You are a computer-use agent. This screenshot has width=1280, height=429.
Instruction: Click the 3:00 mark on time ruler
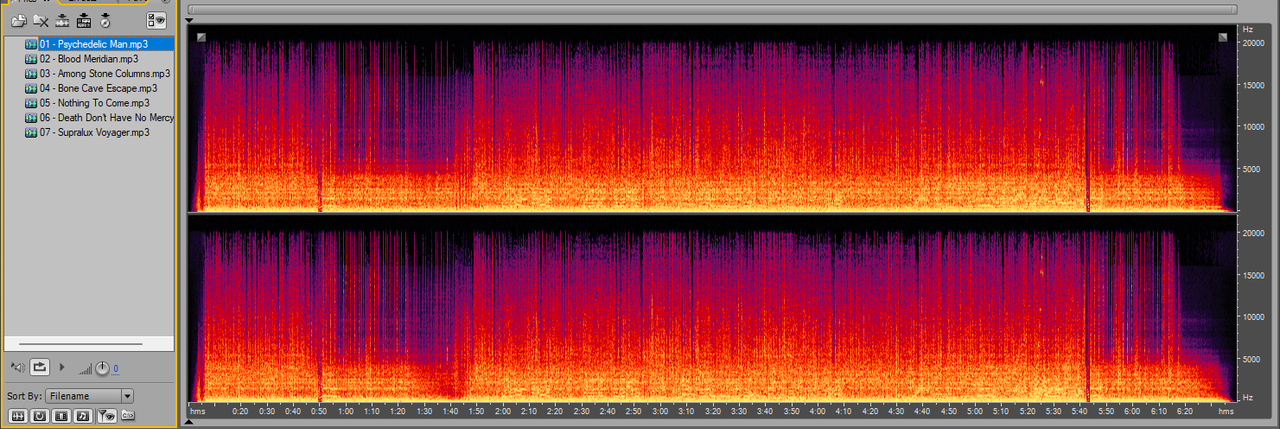point(660,411)
